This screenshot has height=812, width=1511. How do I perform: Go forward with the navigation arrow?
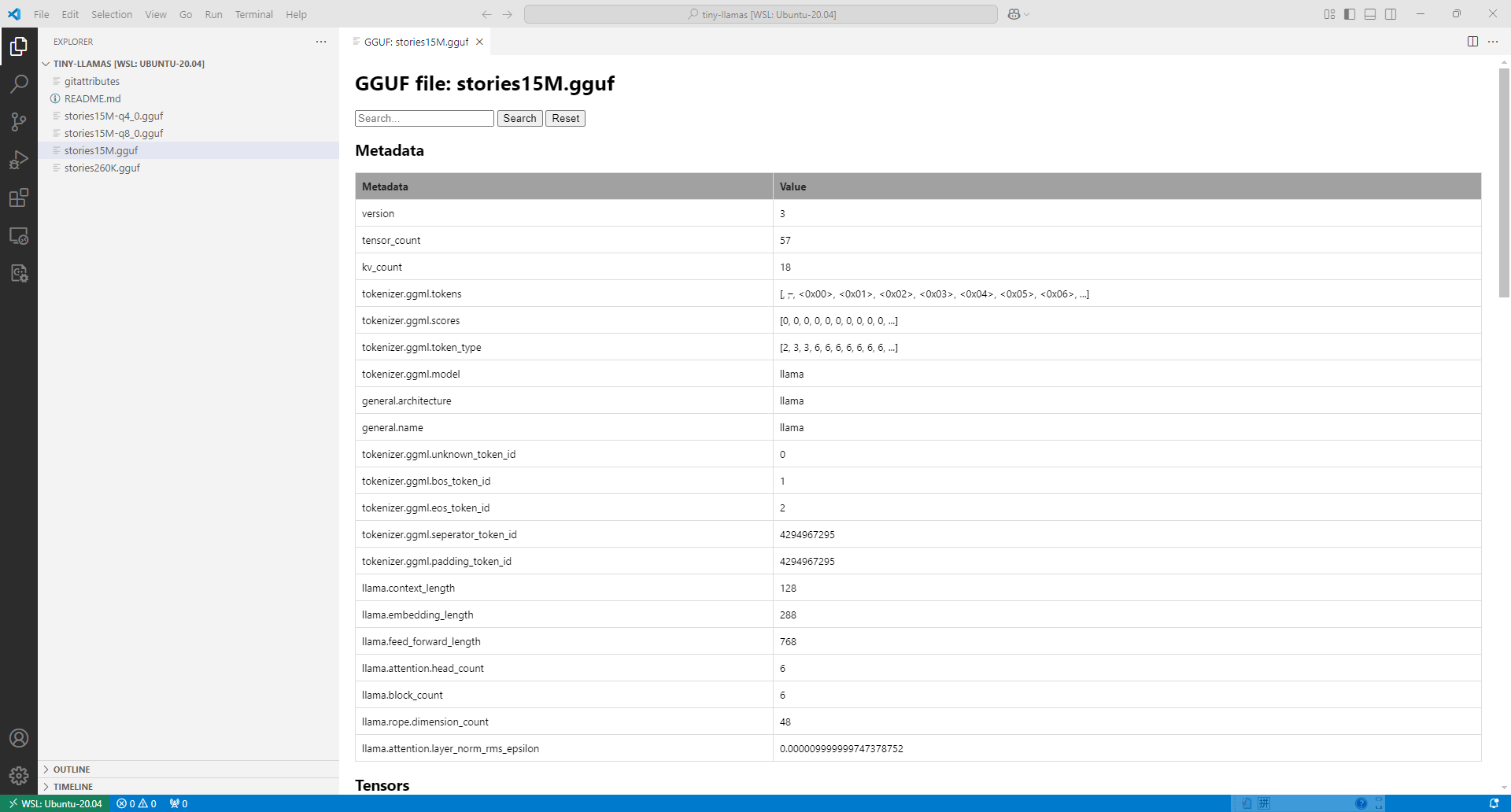tap(508, 14)
